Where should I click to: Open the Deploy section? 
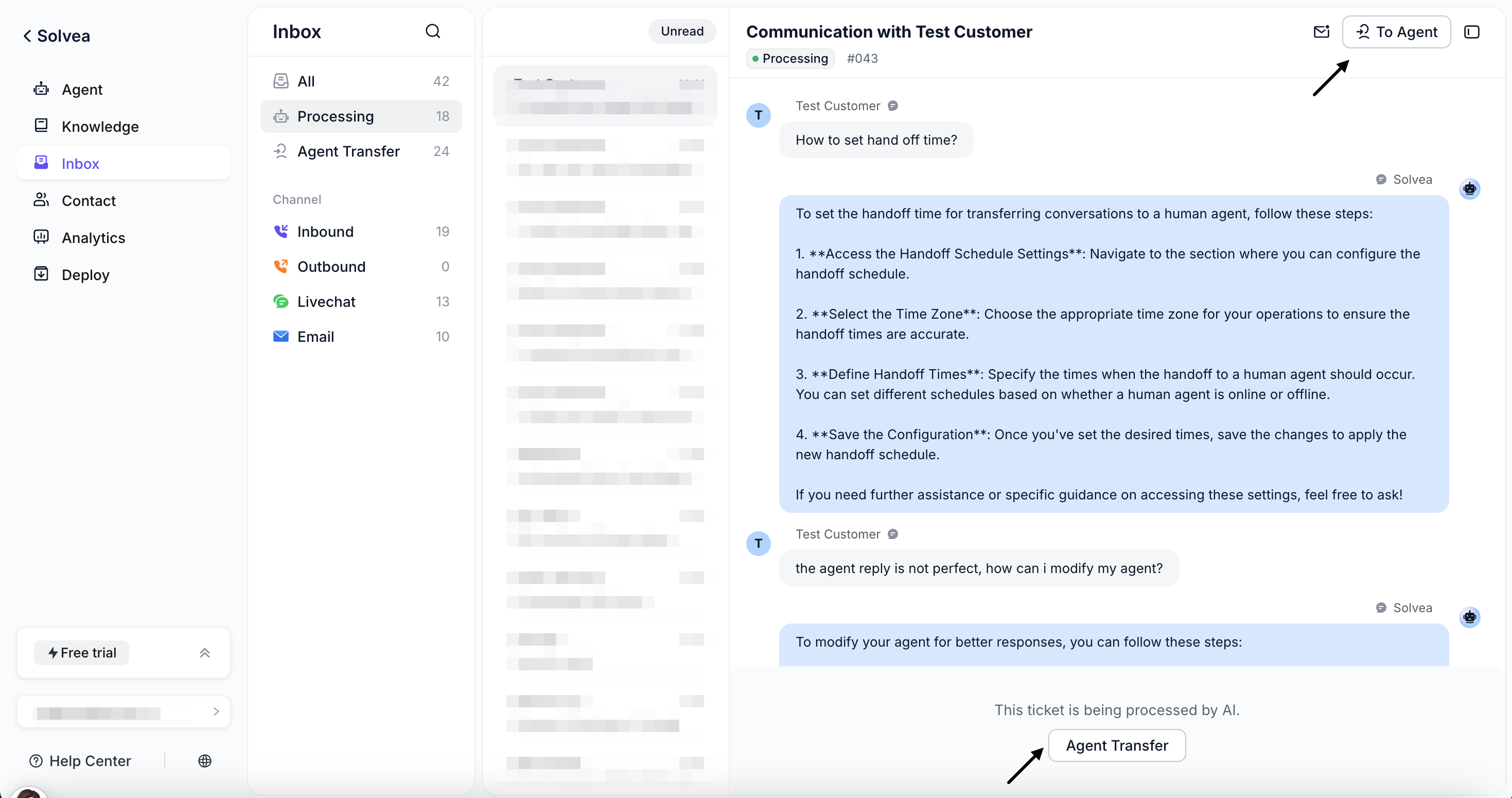coord(85,275)
